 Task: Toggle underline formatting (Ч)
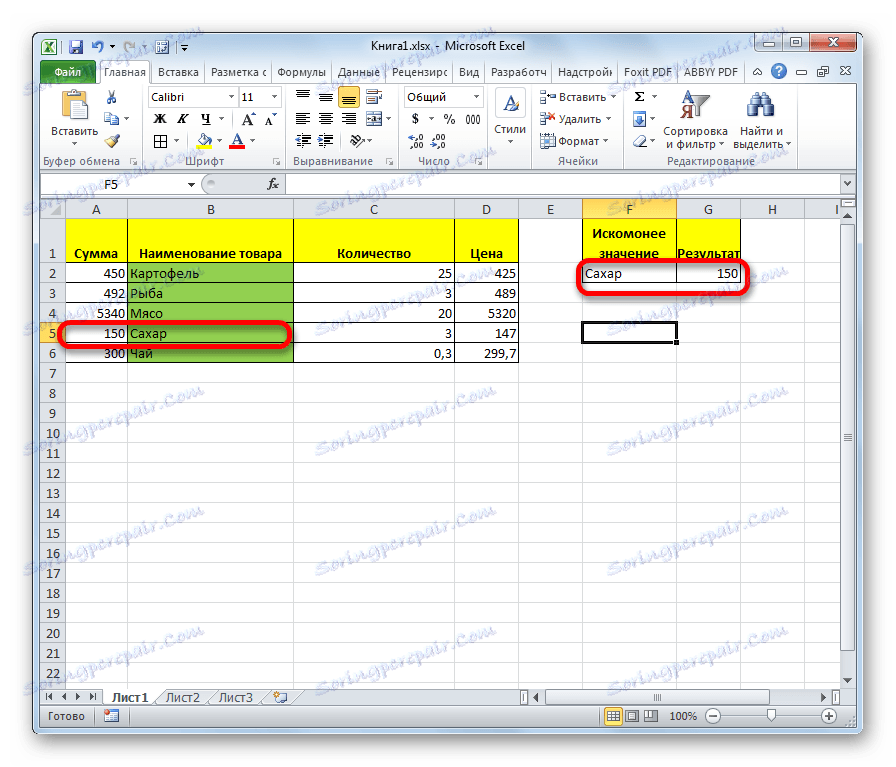click(x=206, y=119)
